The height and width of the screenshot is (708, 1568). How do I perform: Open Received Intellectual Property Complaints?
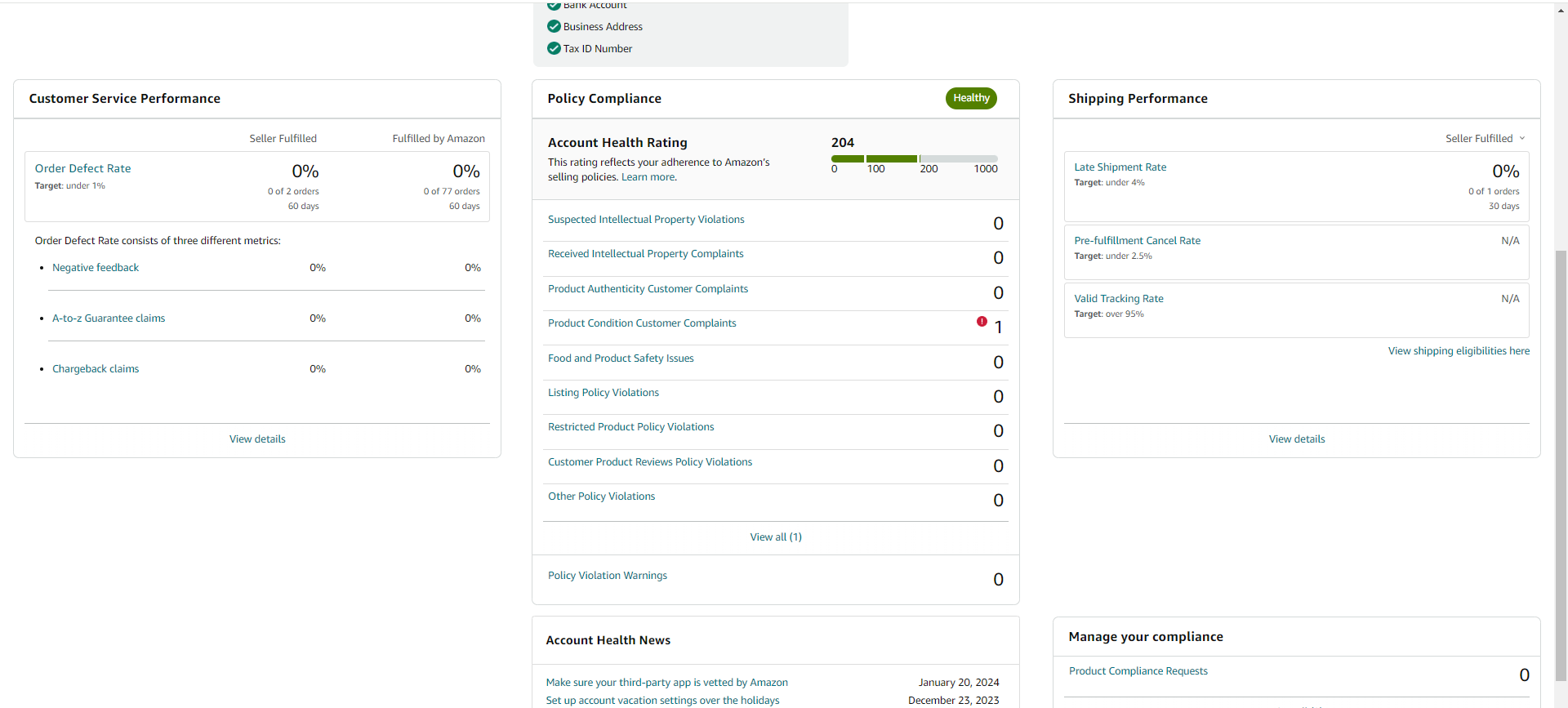[x=646, y=254]
